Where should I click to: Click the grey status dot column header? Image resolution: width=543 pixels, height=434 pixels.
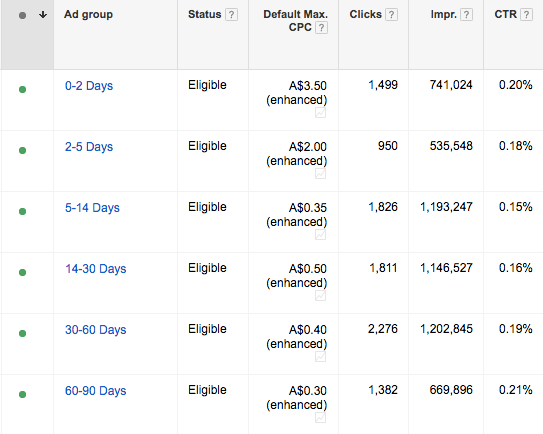tap(23, 15)
